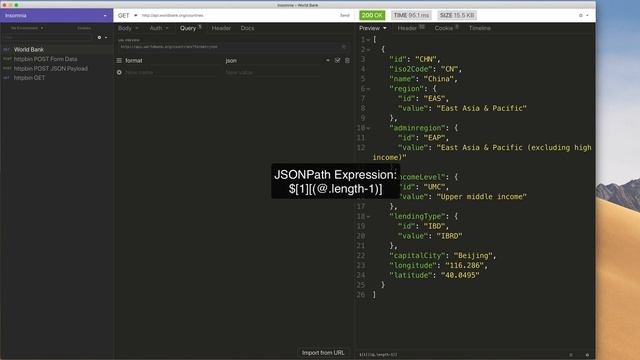Screen dimensions: 640x360
Task: Click the "40.0495" latitude value
Action: click(x=460, y=275)
